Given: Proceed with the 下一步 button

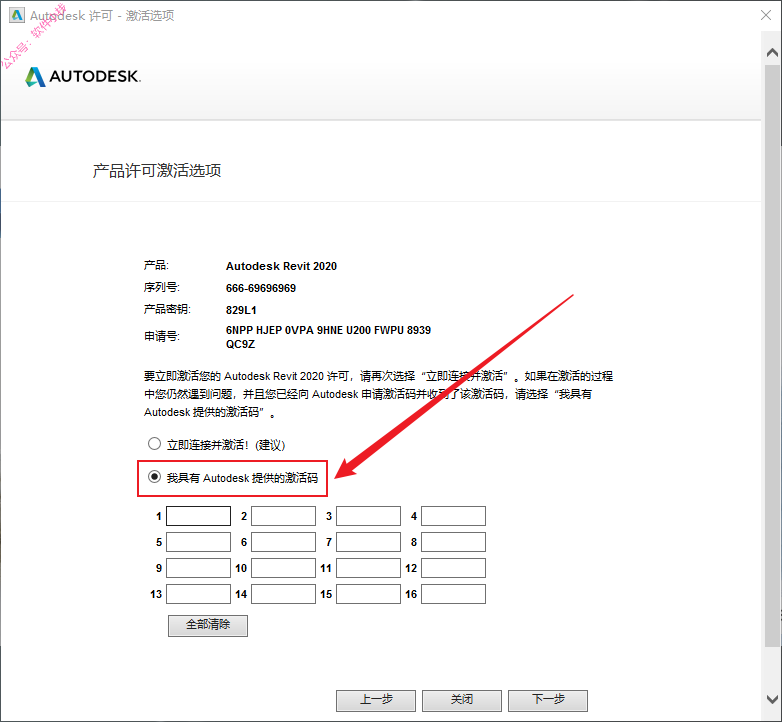Looking at the screenshot, I should click(x=548, y=700).
